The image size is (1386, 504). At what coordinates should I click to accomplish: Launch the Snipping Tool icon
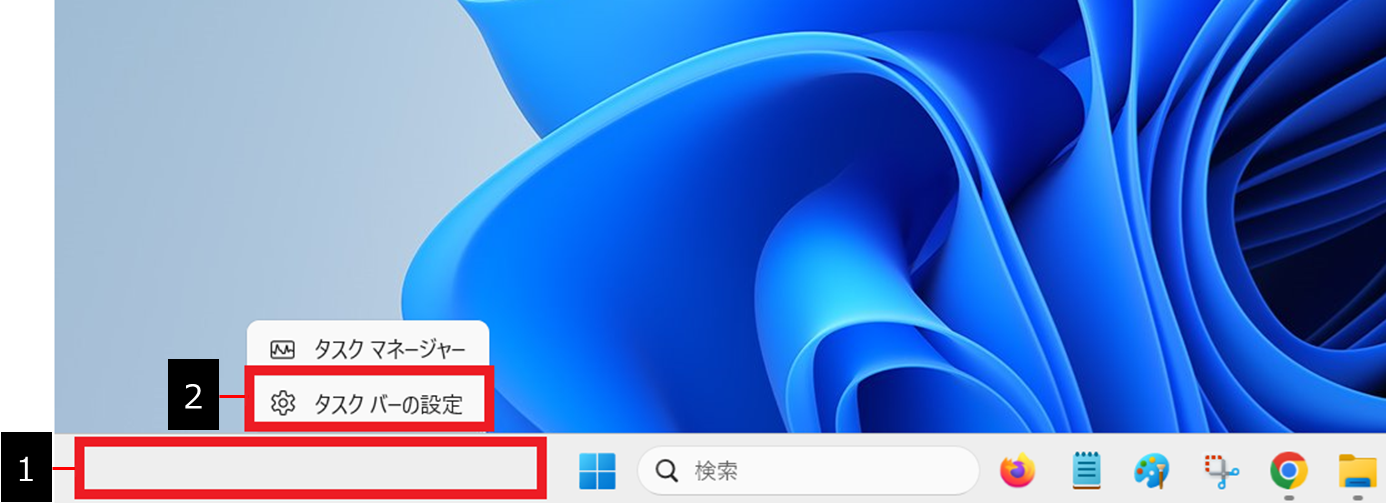point(1221,470)
